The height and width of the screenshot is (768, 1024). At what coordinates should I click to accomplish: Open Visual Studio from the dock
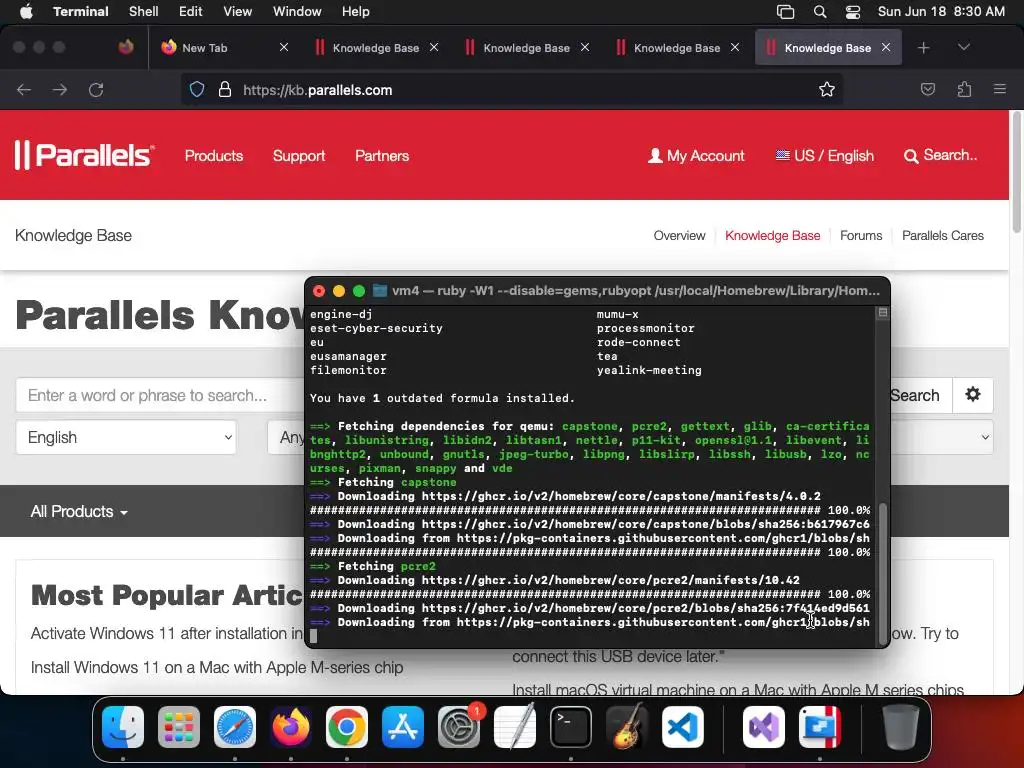pyautogui.click(x=763, y=727)
